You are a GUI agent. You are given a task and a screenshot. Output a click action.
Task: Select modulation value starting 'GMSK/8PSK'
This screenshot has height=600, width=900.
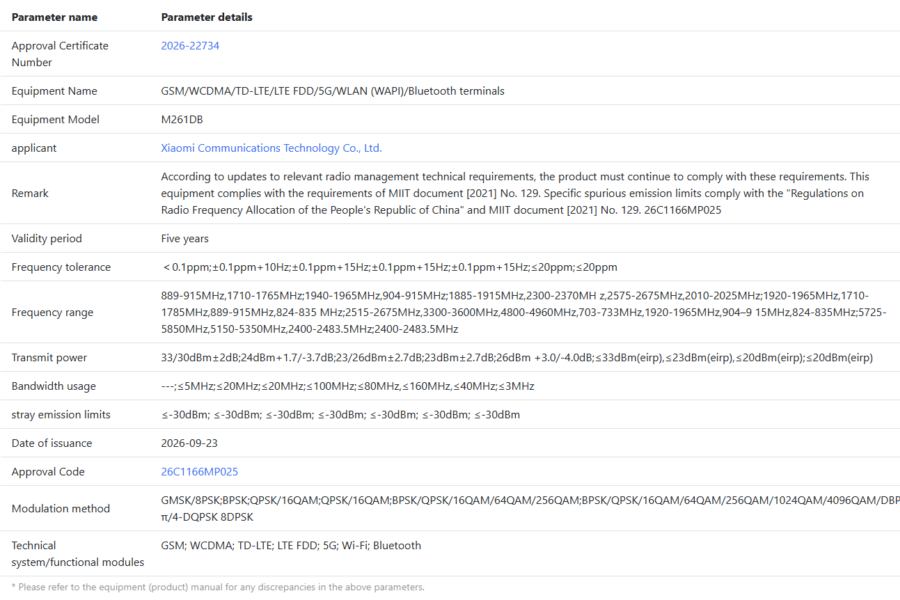530,509
